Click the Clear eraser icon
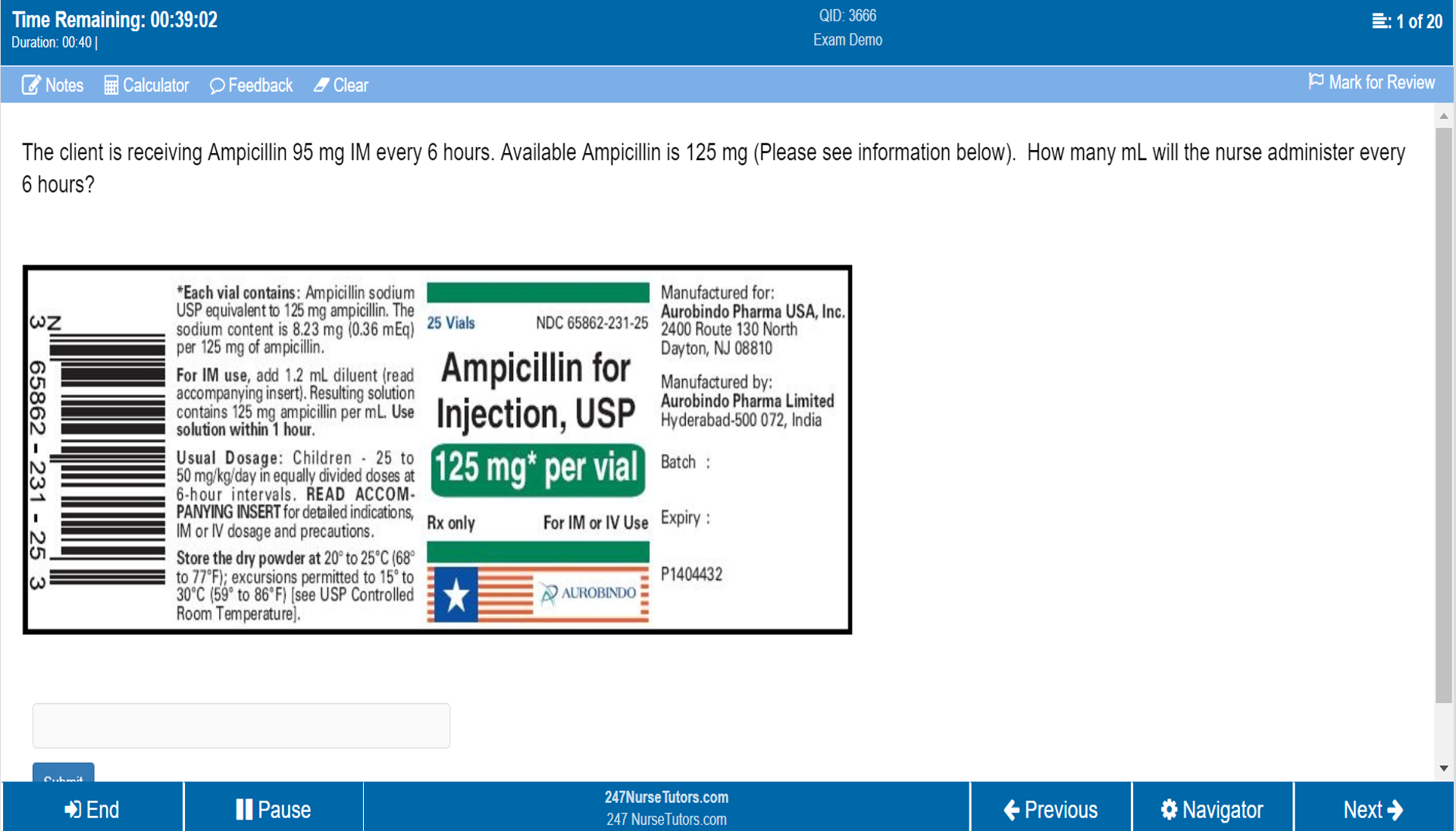 (x=321, y=85)
